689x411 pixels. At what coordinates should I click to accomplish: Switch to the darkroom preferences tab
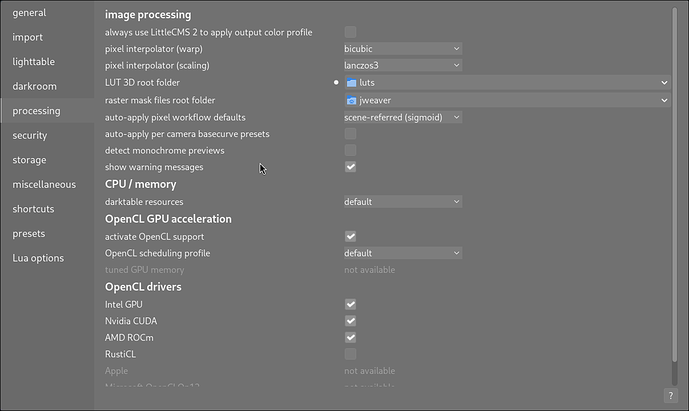point(34,86)
